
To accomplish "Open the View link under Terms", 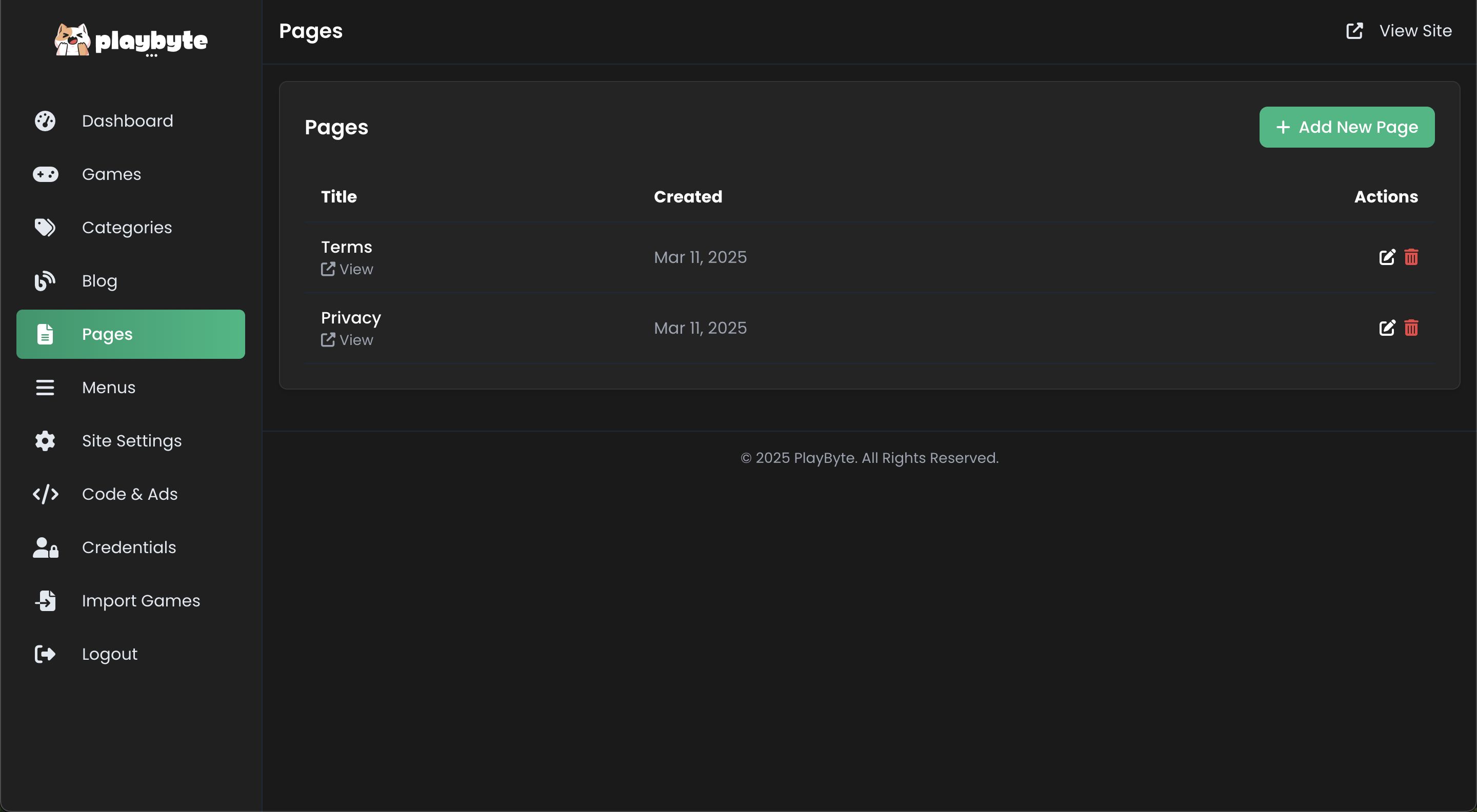I will (x=348, y=269).
